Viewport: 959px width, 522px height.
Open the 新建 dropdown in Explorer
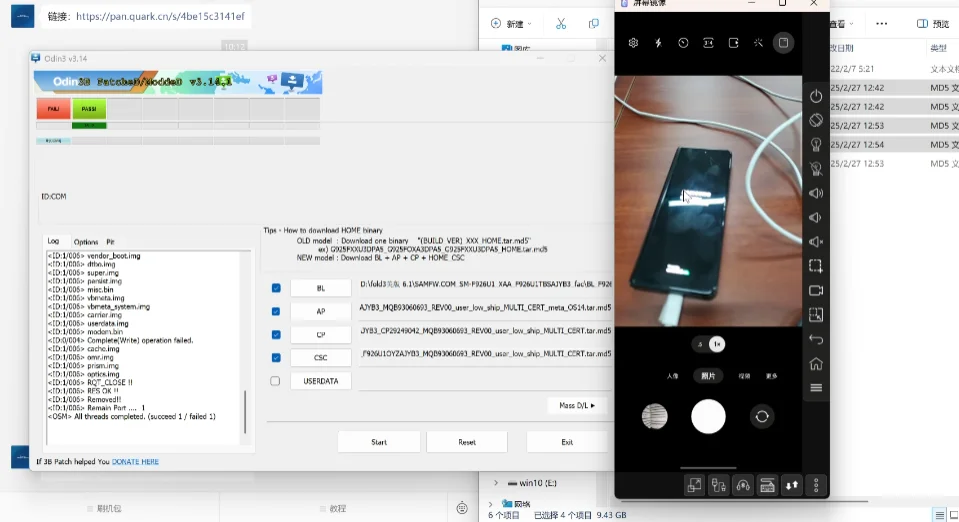click(511, 24)
